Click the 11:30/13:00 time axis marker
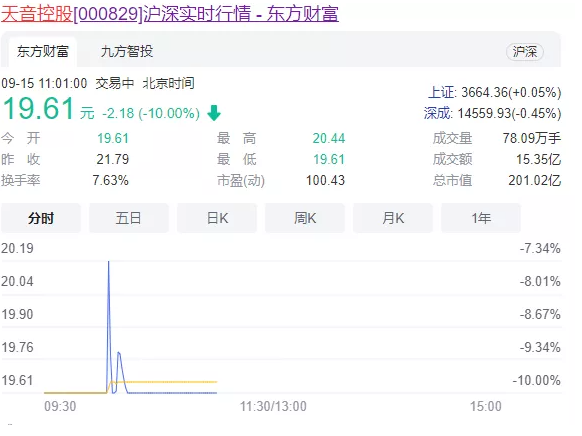This screenshot has height=436, width=582. pos(273,406)
